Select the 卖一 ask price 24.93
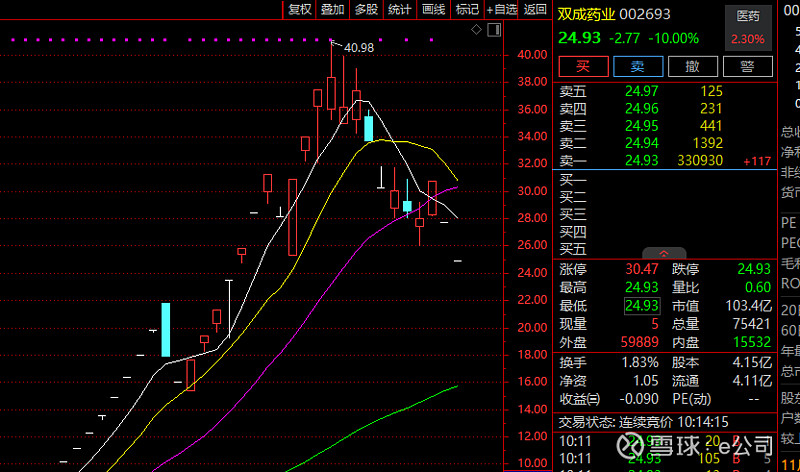The image size is (800, 472). point(641,160)
